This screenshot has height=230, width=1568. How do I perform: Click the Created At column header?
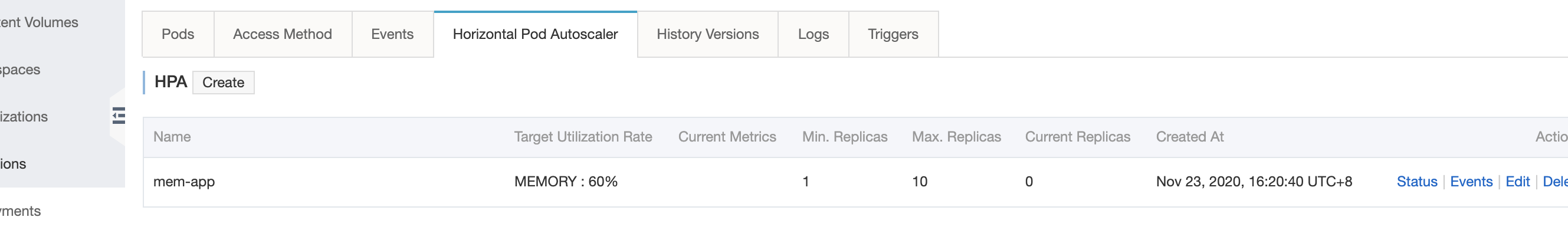coord(1190,137)
